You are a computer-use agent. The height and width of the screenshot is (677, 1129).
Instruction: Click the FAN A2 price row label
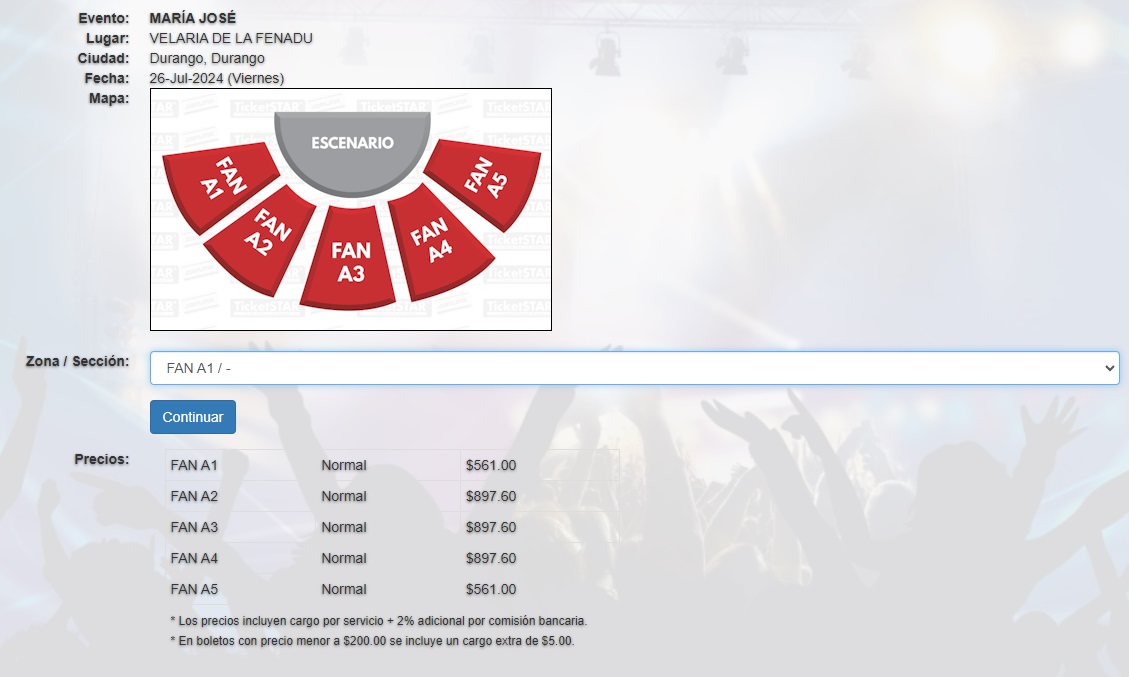pos(194,496)
